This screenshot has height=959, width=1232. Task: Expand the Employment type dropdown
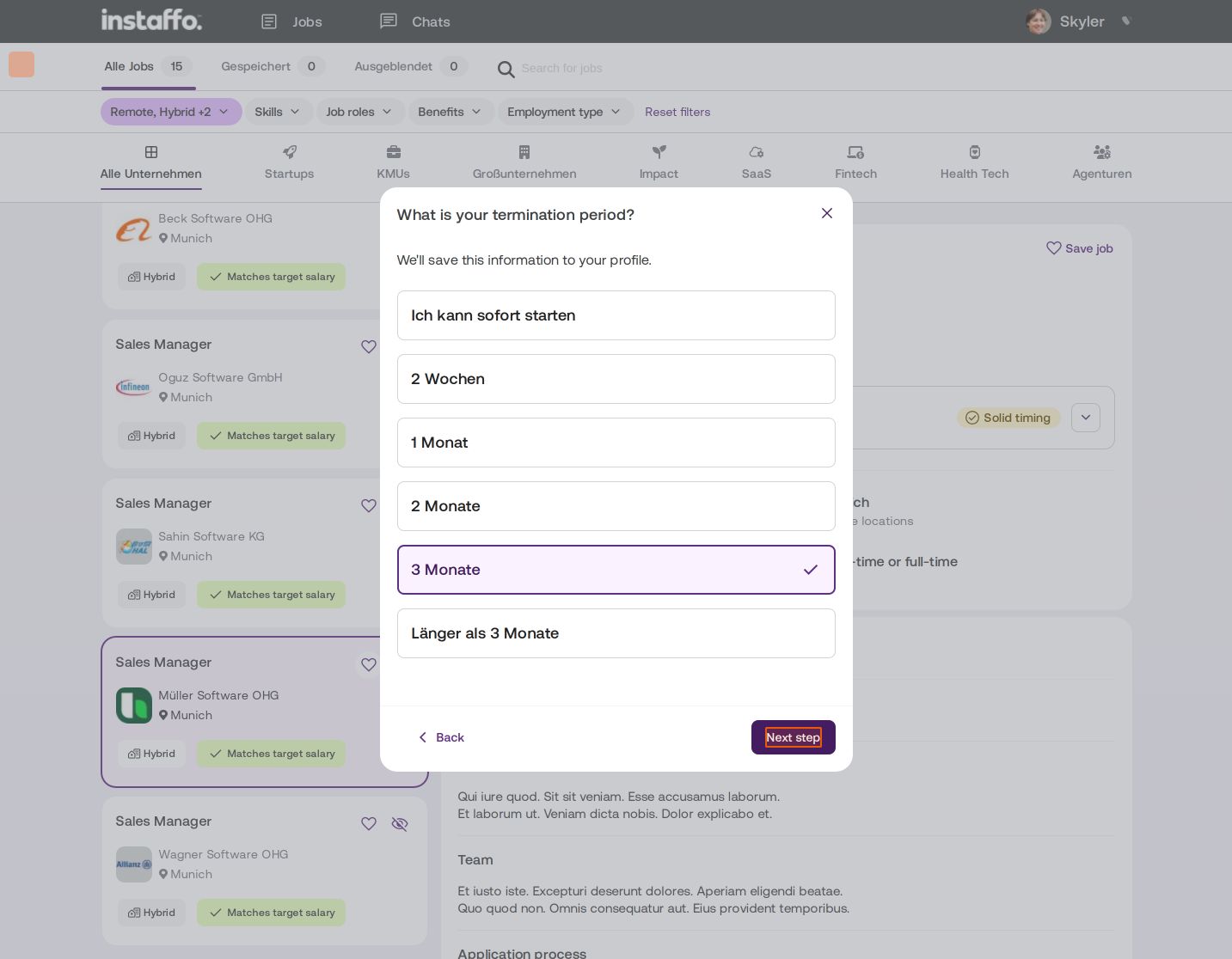[x=564, y=112]
